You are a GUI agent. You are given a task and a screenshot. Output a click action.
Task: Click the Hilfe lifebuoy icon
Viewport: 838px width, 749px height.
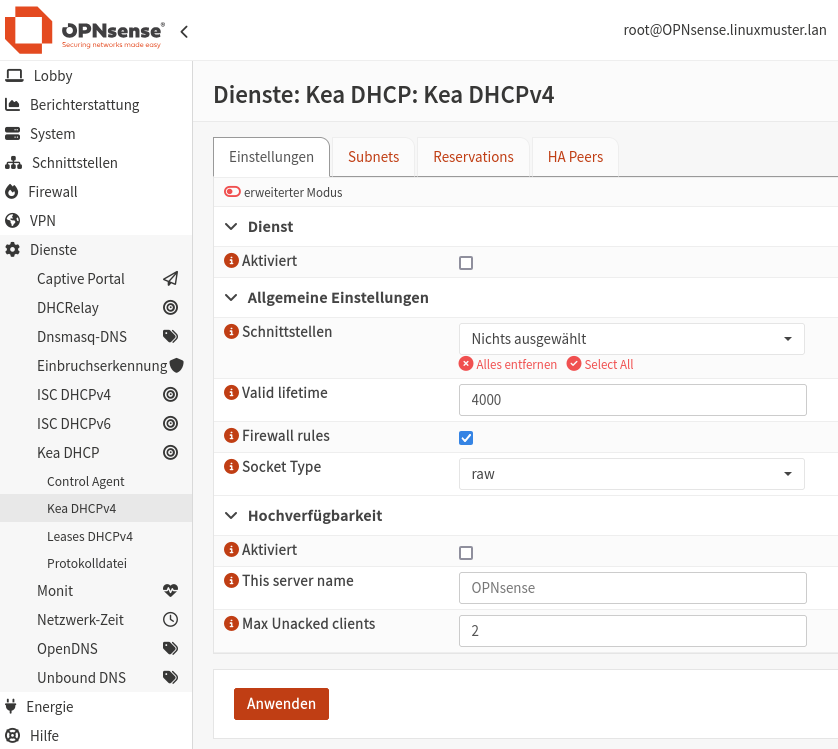(12, 736)
